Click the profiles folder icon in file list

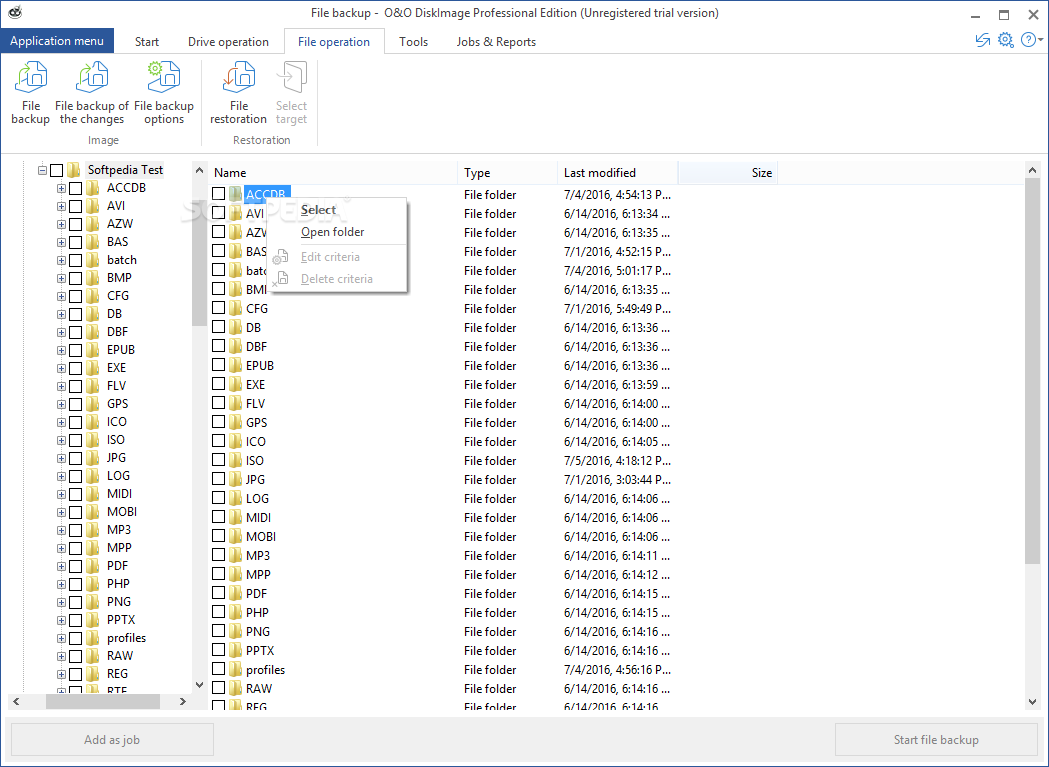(x=235, y=669)
